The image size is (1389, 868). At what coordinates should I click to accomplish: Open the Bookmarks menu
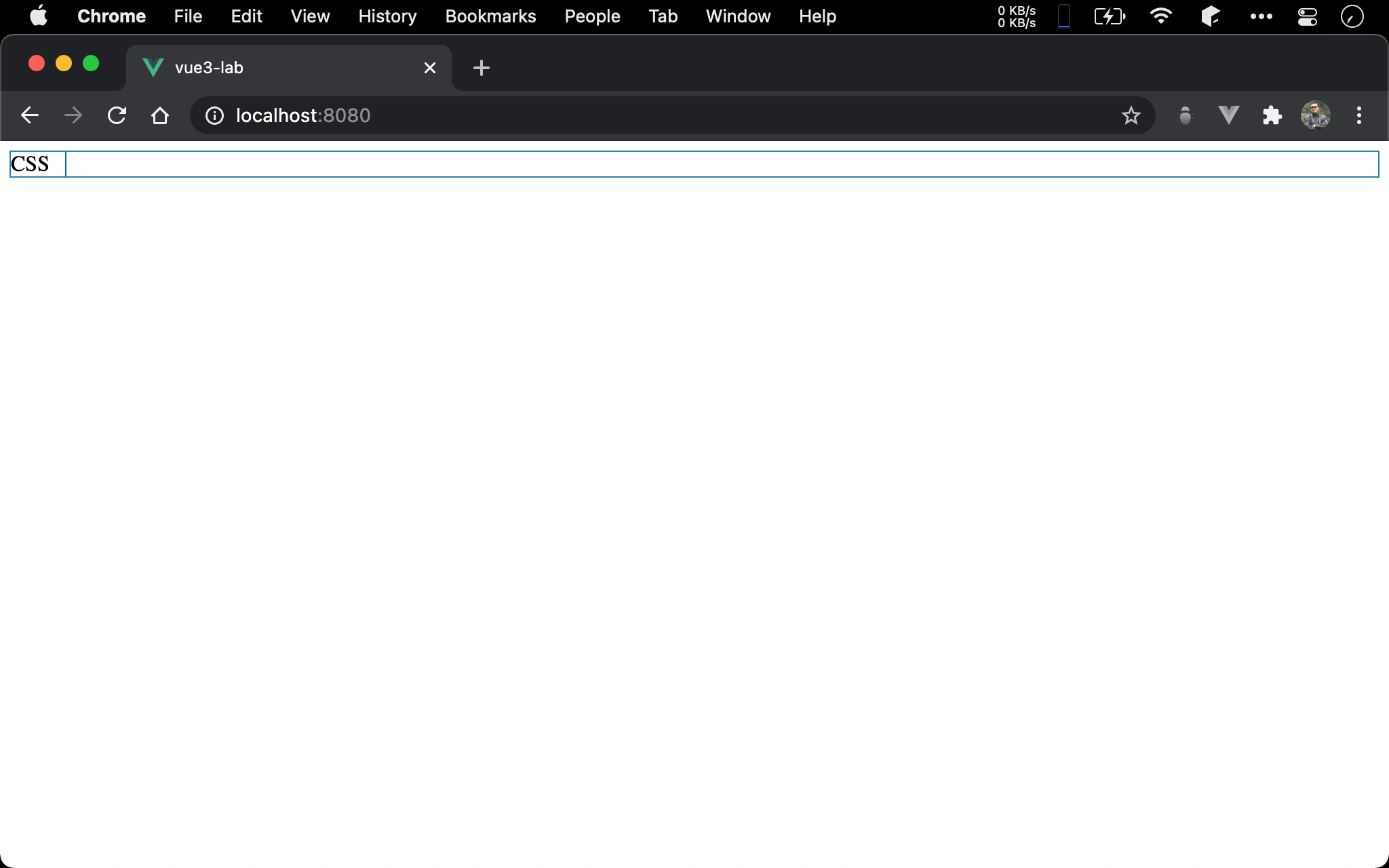pyautogui.click(x=490, y=16)
